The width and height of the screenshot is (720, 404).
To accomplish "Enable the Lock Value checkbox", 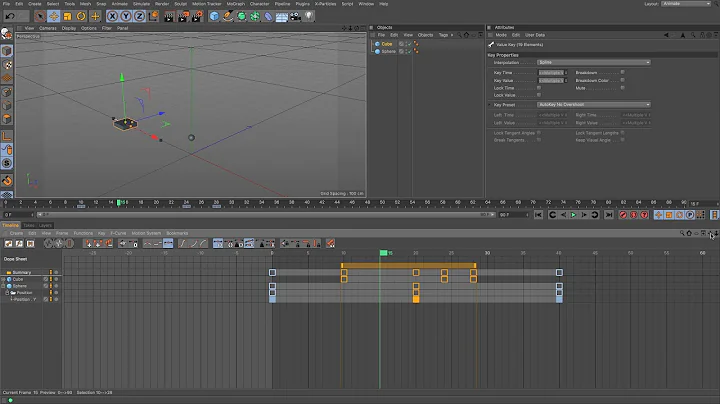I will 539,95.
